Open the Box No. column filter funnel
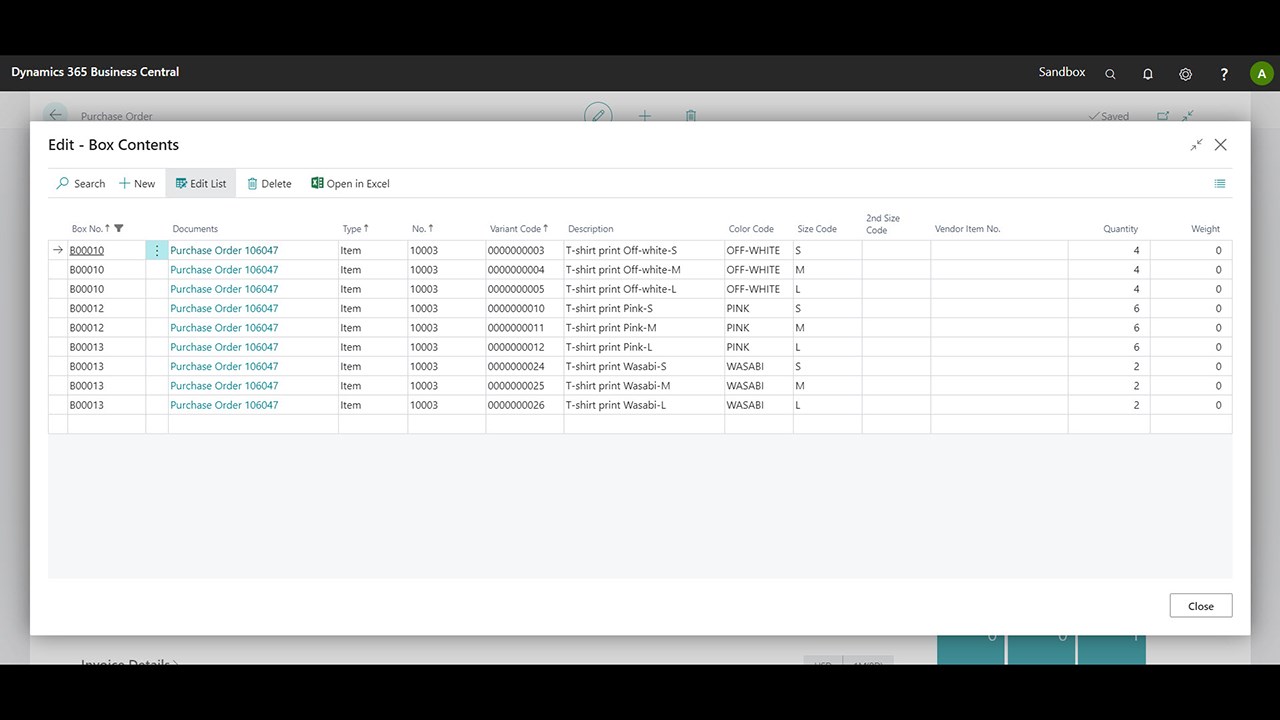 [x=119, y=229]
